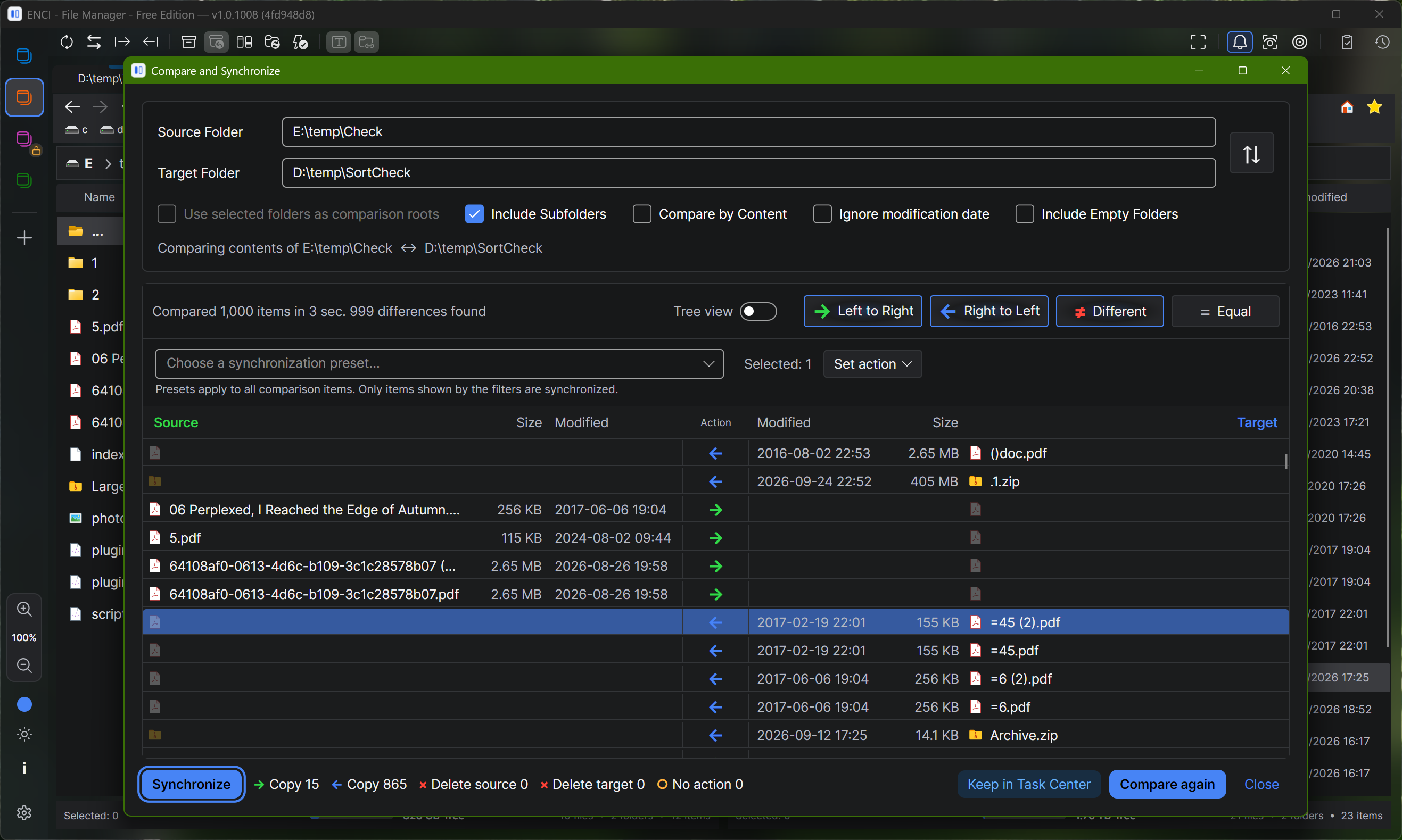Click the info icon in left sidebar
1402x840 pixels.
point(24,768)
